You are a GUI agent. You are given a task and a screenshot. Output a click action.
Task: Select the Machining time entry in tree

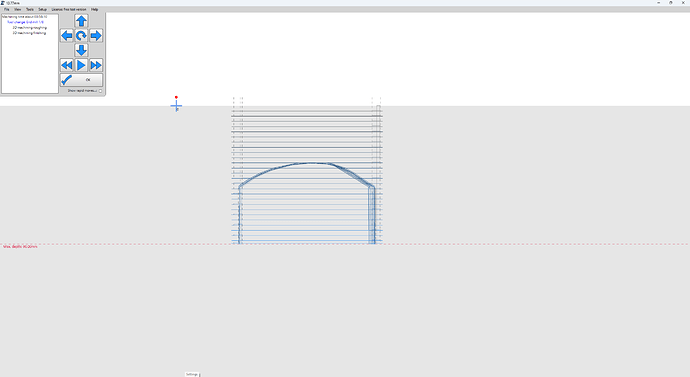25,17
